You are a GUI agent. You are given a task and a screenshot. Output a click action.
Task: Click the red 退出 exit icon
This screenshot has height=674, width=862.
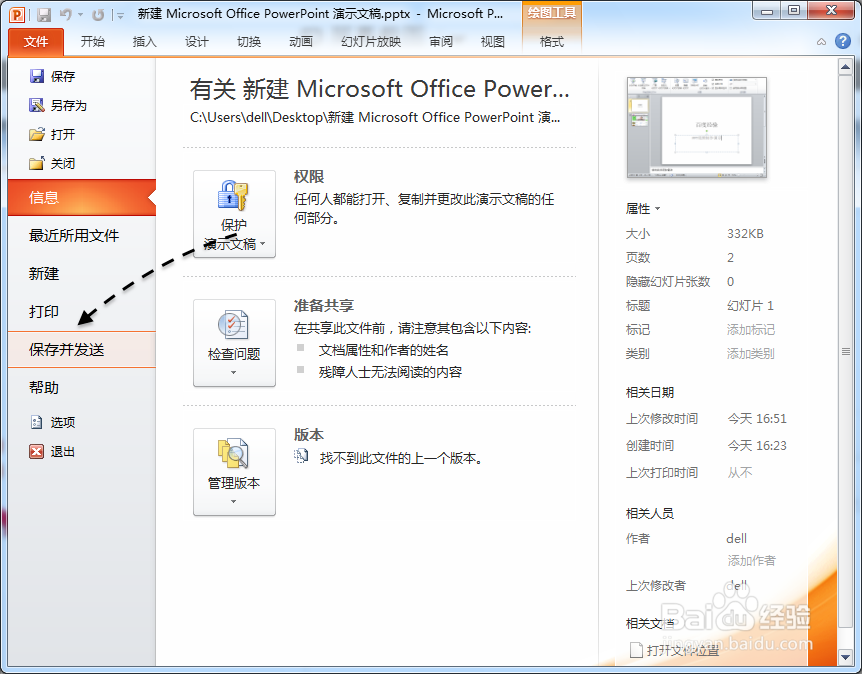point(36,451)
